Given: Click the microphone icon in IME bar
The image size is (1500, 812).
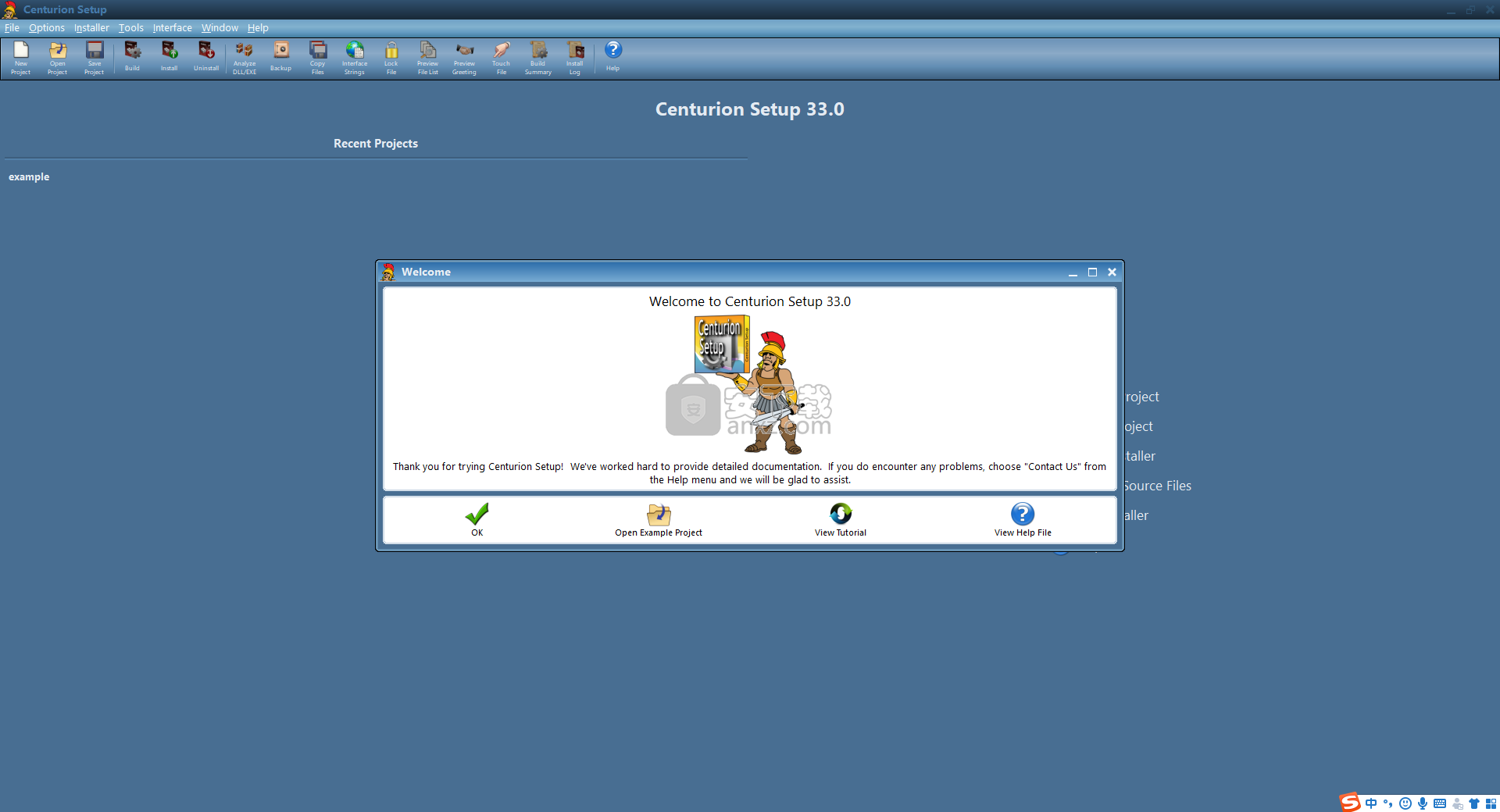Looking at the screenshot, I should pos(1423,803).
